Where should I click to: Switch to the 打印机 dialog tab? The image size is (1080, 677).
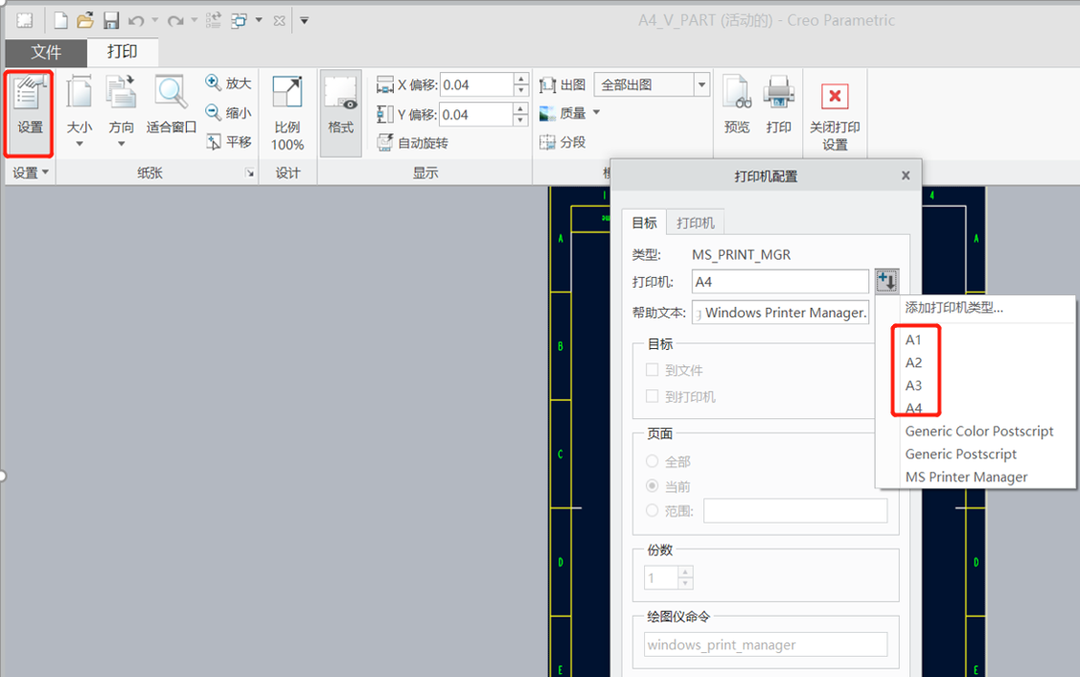click(696, 222)
